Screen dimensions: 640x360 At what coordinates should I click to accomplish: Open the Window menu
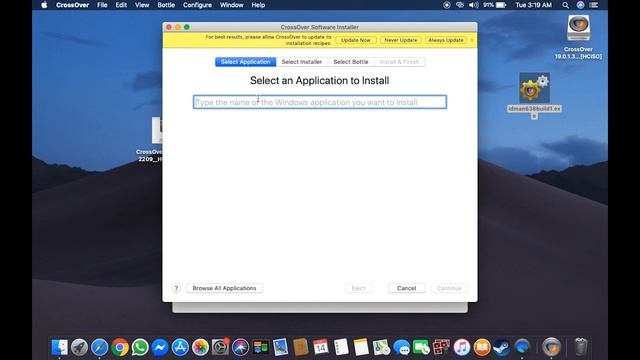(231, 5)
